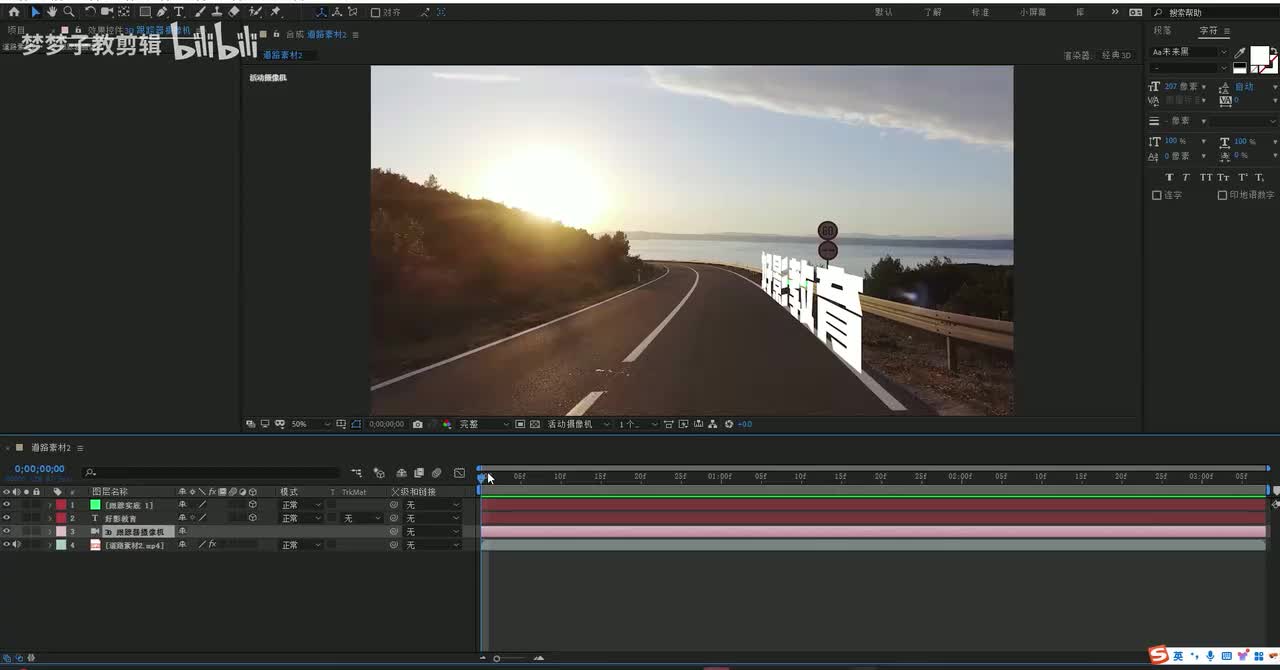1280x670 pixels.
Task: Click the eyedropper in Character panel
Action: point(1240,52)
